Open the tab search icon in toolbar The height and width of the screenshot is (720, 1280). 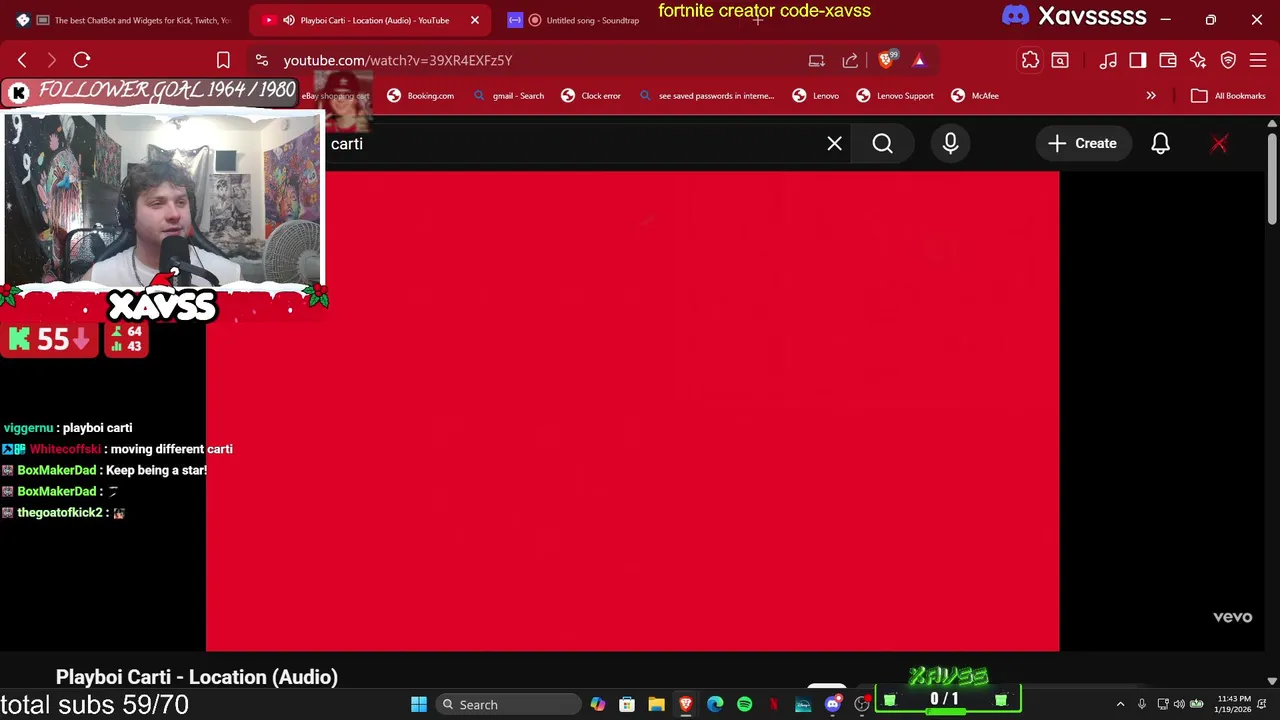click(x=1060, y=60)
